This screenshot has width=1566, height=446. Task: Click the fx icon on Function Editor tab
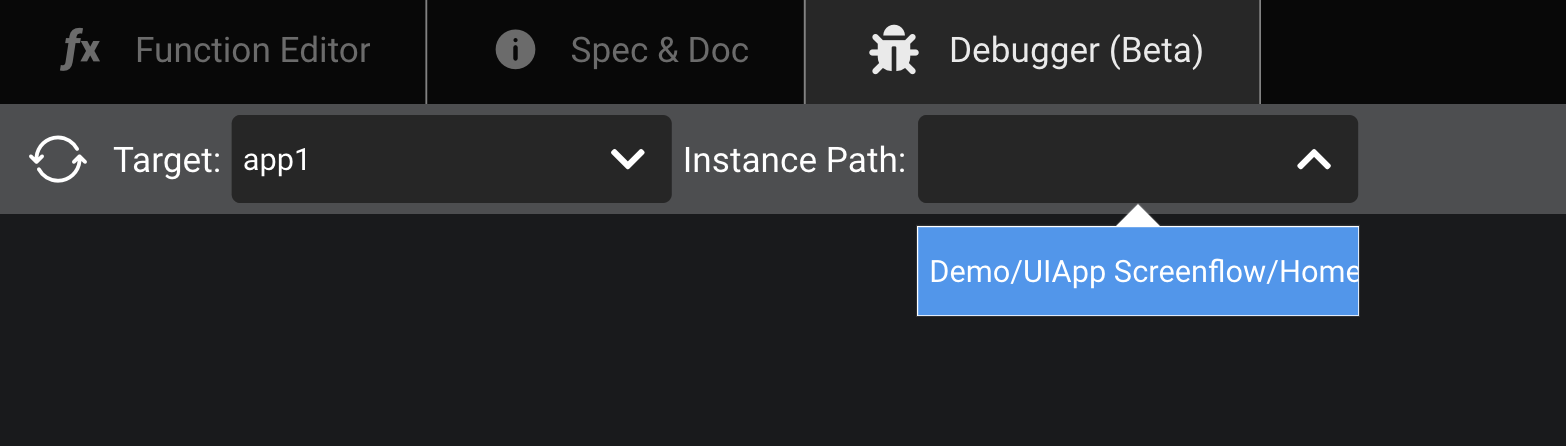(81, 50)
